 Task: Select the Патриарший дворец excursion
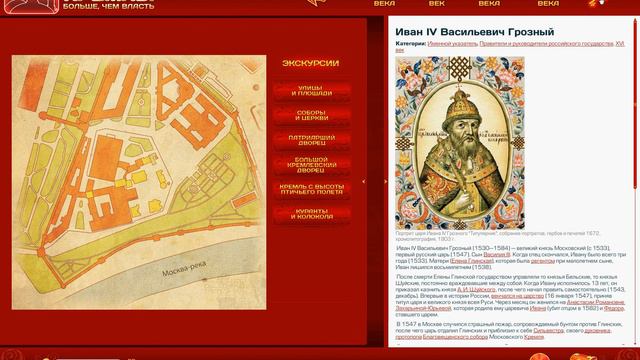point(312,140)
